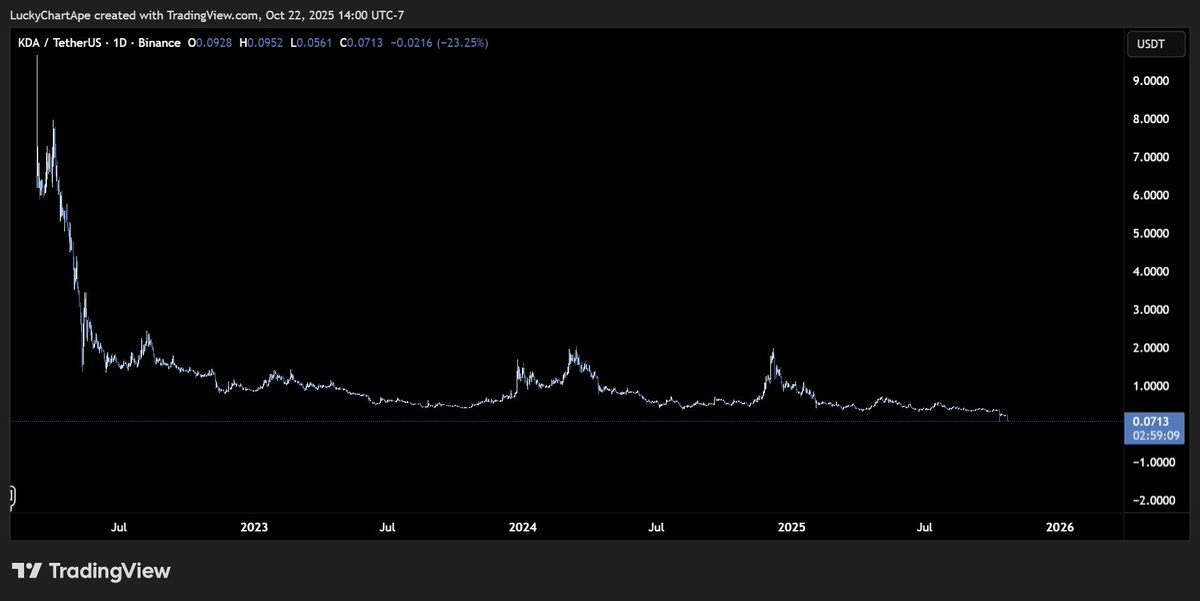Click the percentage change value -23.25%
Viewport: 1200px width, 601px height.
(463, 42)
